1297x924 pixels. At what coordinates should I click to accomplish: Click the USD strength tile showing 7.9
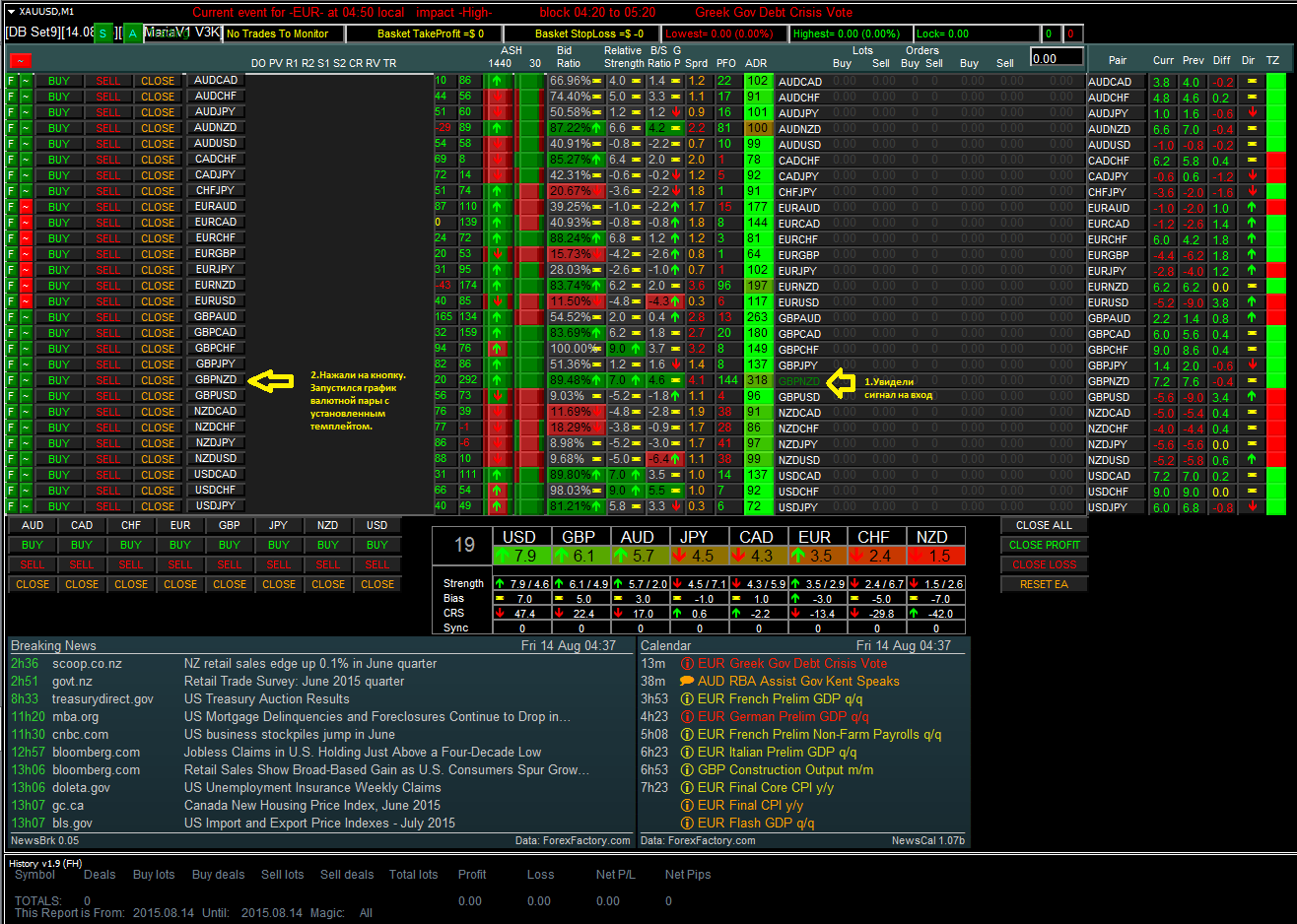tap(521, 556)
